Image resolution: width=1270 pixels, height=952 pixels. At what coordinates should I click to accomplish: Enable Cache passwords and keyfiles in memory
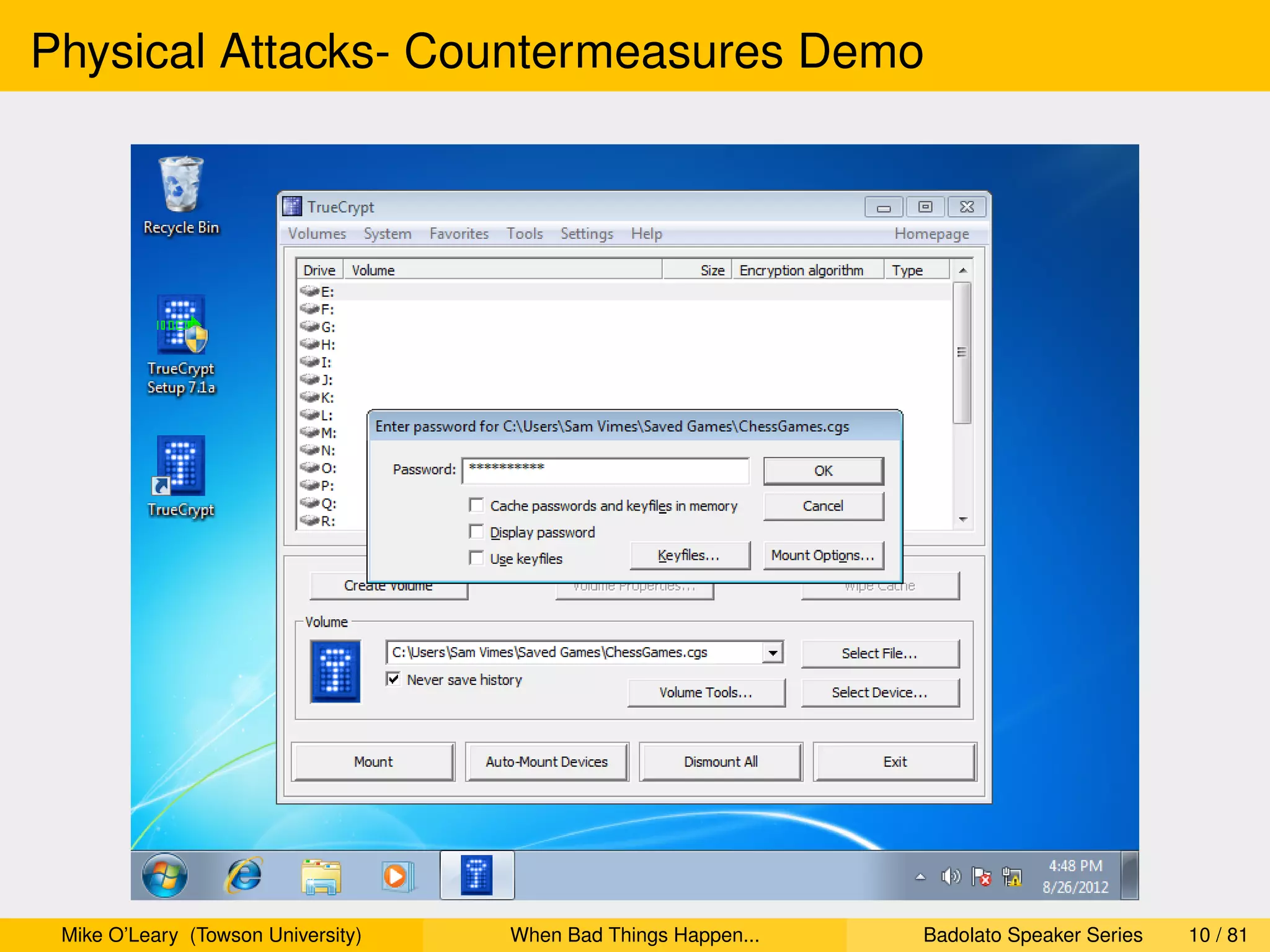pyautogui.click(x=476, y=506)
